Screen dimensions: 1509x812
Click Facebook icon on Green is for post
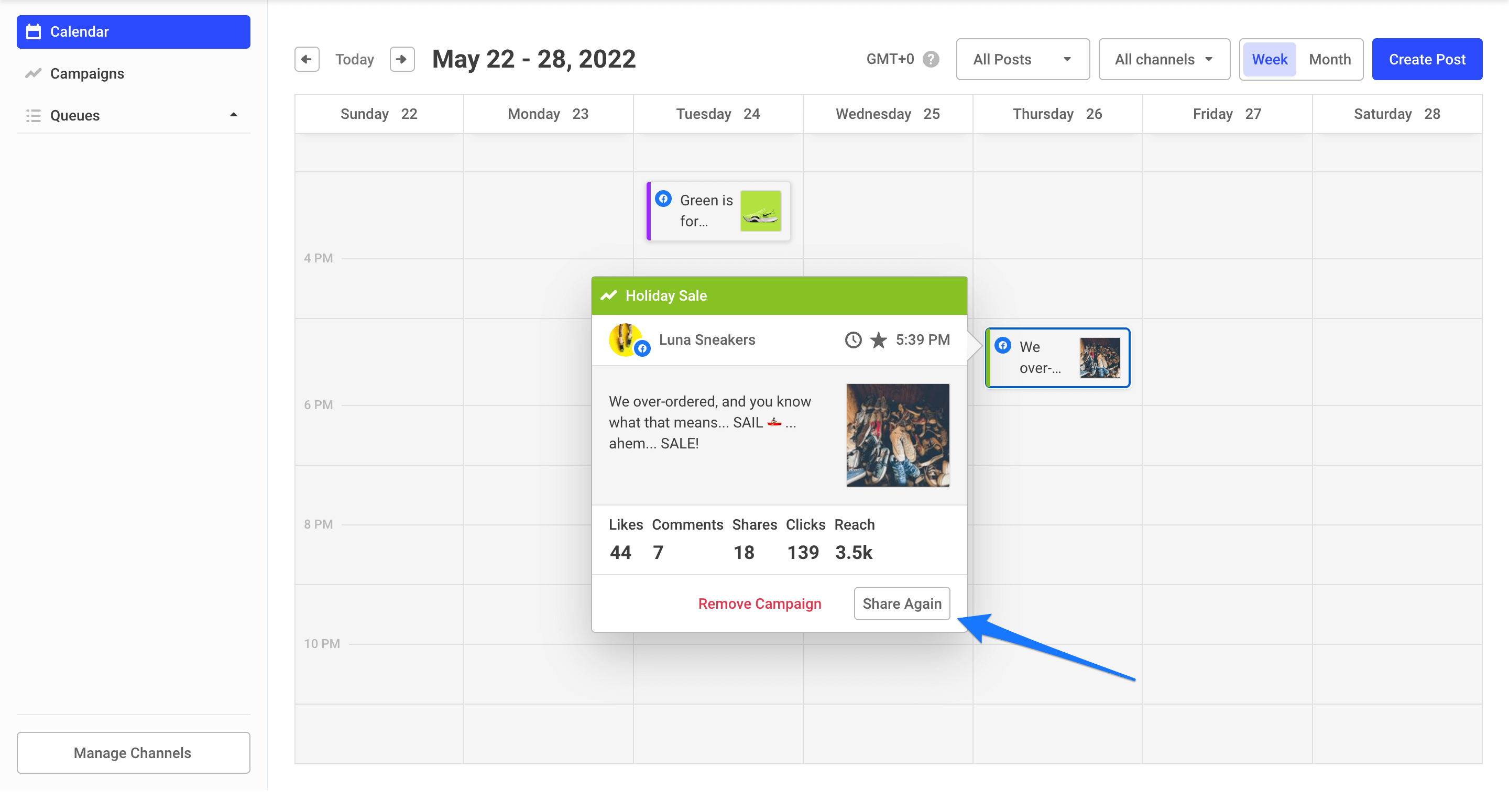663,199
